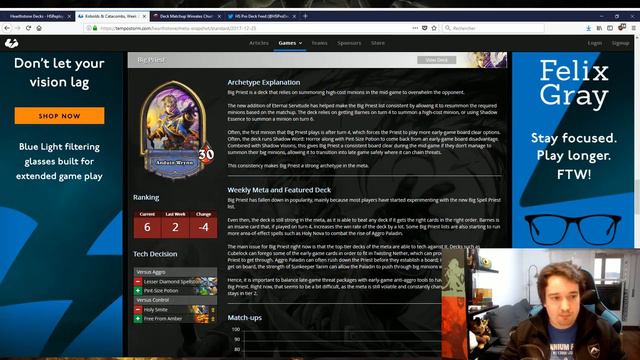Open the page actions three-dots menu

coord(415,28)
